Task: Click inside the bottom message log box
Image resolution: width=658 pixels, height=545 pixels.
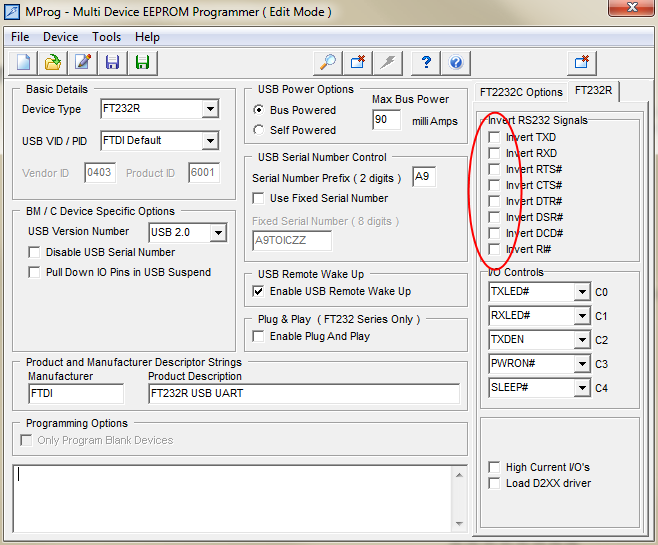Action: coord(232,498)
